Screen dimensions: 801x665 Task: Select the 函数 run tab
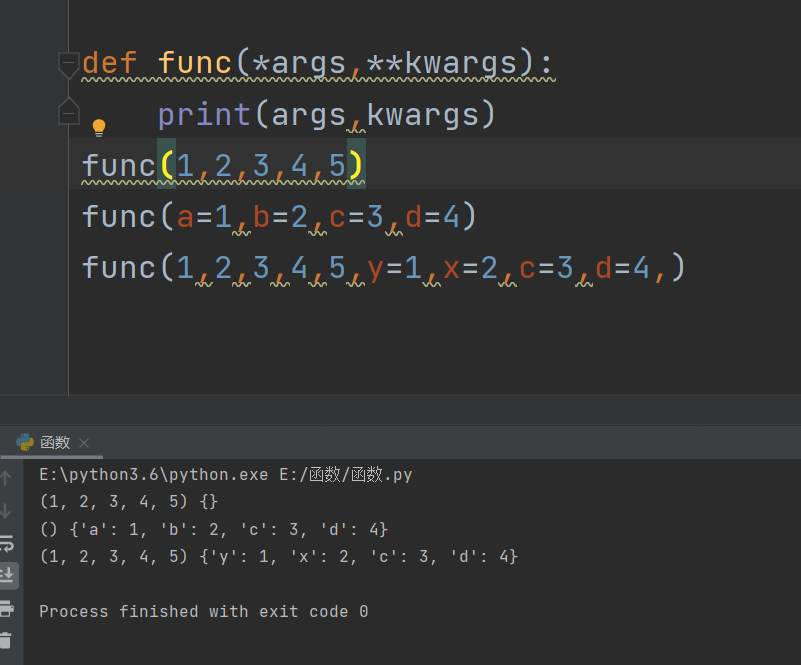coord(52,442)
